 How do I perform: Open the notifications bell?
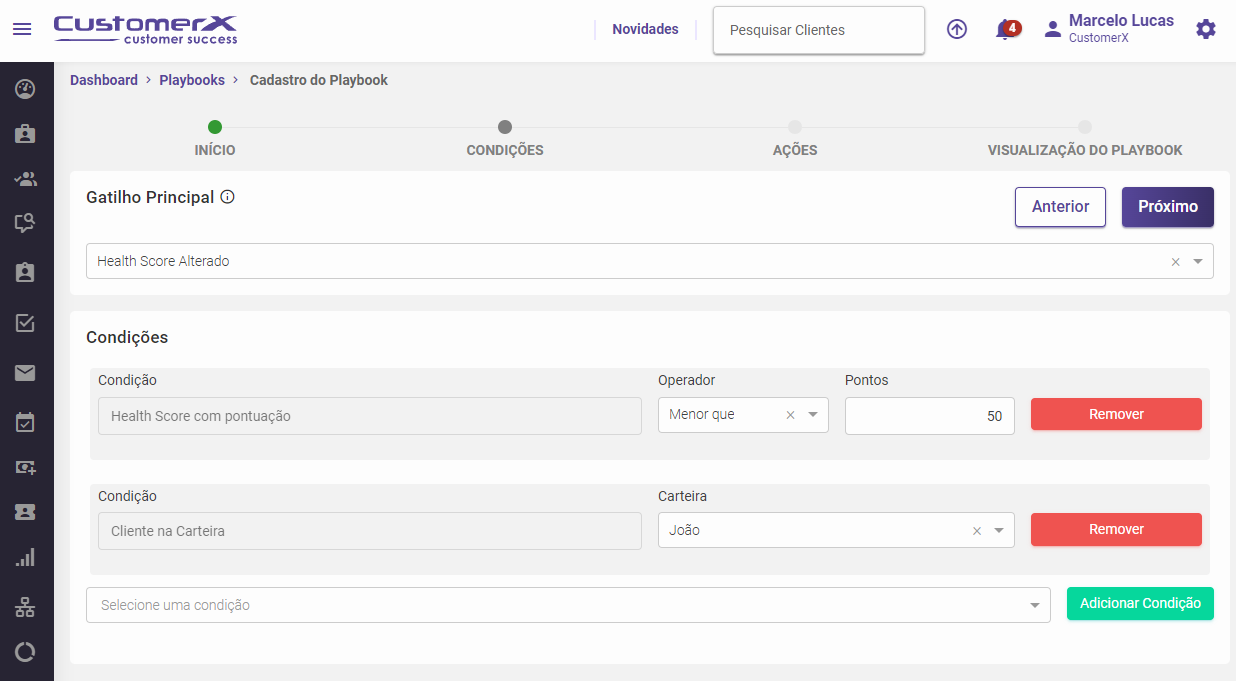1005,30
